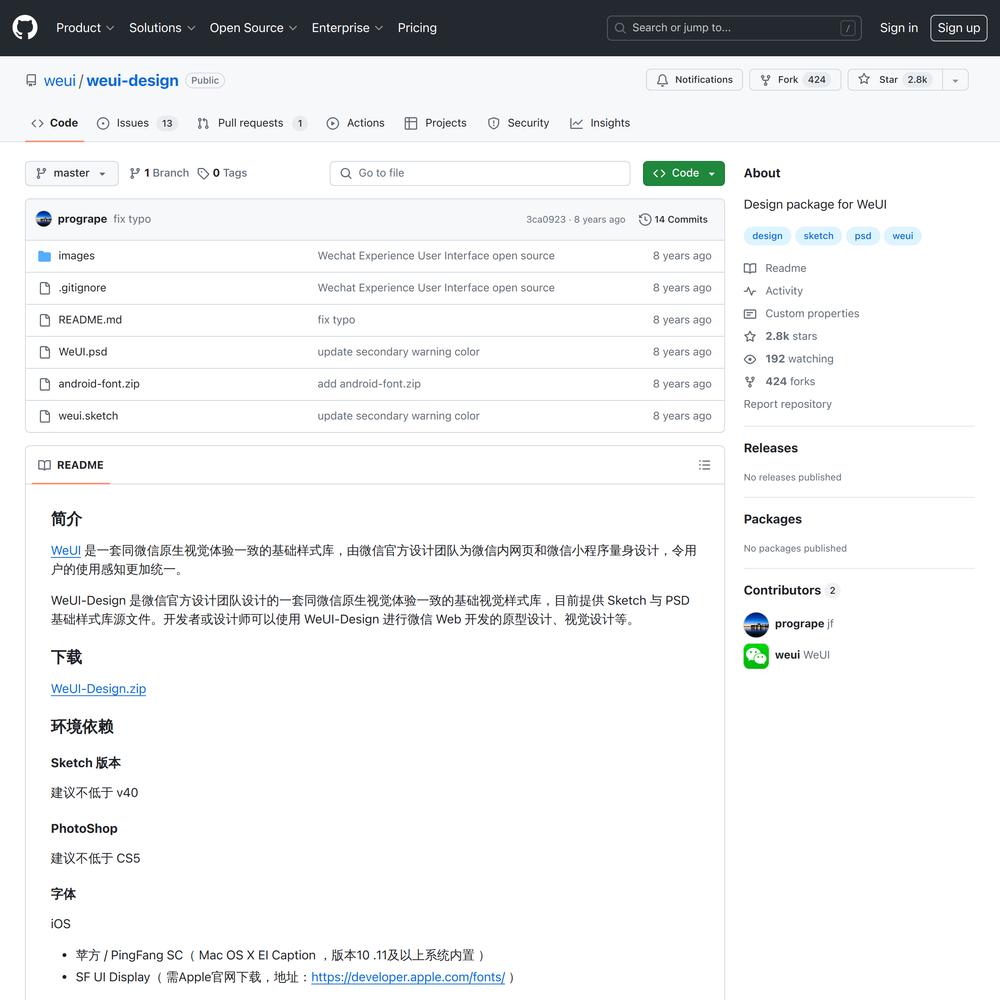Select the psd topic tag
1000x1000 pixels.
tap(862, 236)
